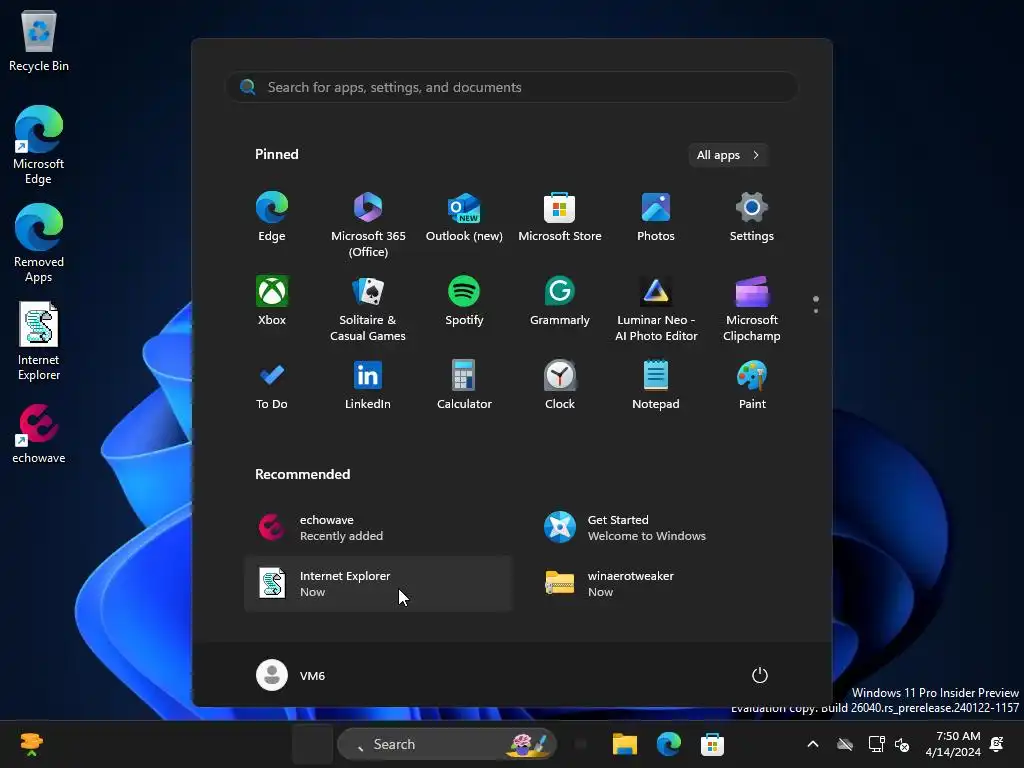Screen dimensions: 1024x768
Task: Launch Calculator from pinned apps
Action: click(x=464, y=385)
